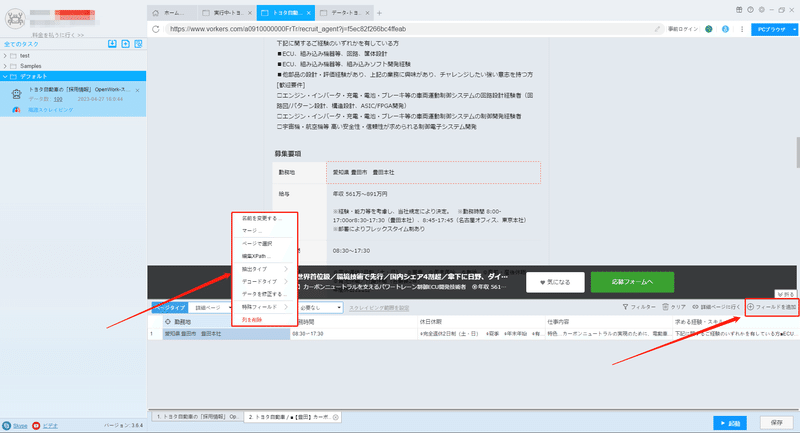Expand the デコードタイプ submenu
This screenshot has height=433, width=800.
[x=286, y=282]
